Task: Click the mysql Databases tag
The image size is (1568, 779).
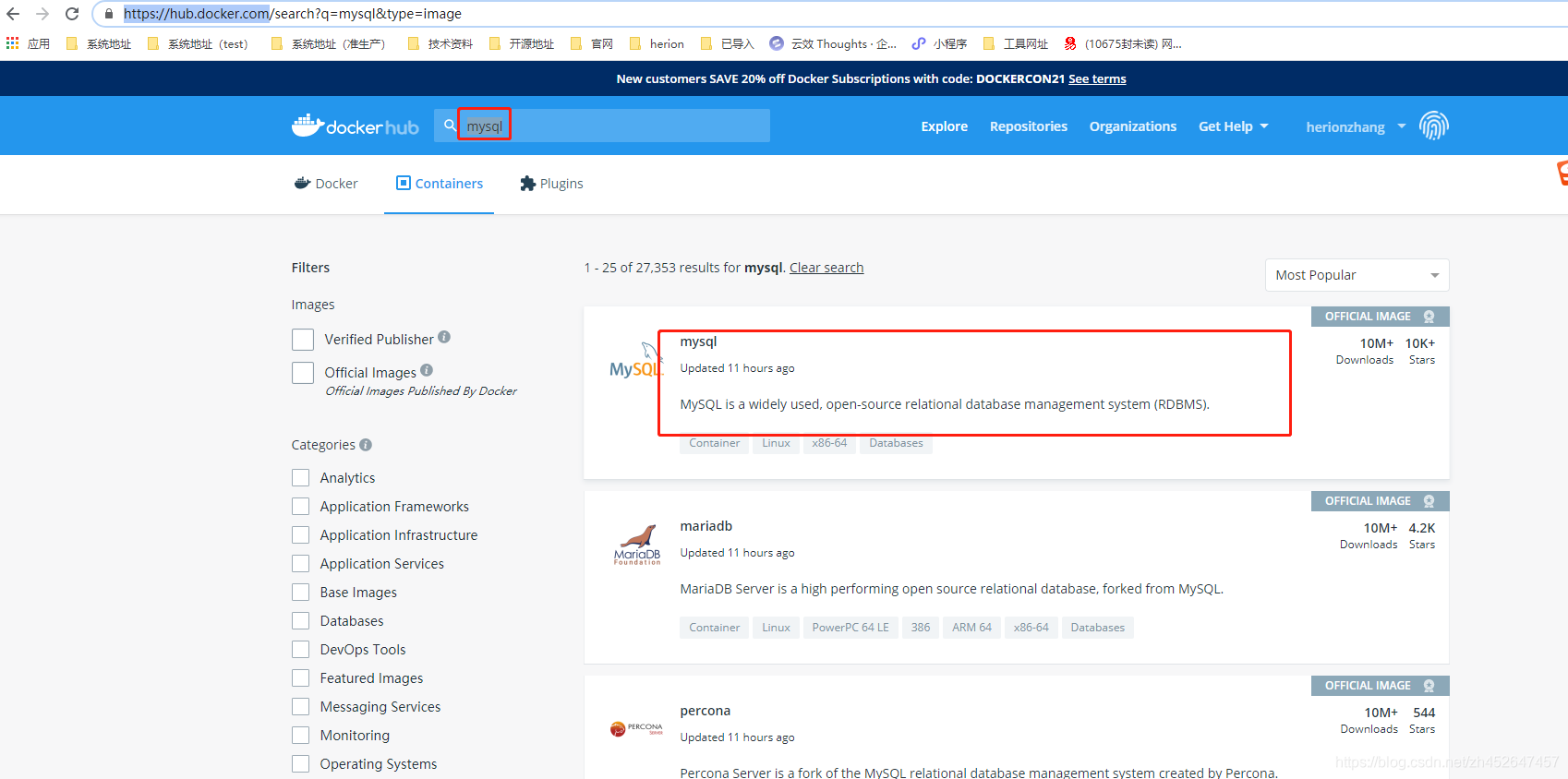Action: point(896,443)
